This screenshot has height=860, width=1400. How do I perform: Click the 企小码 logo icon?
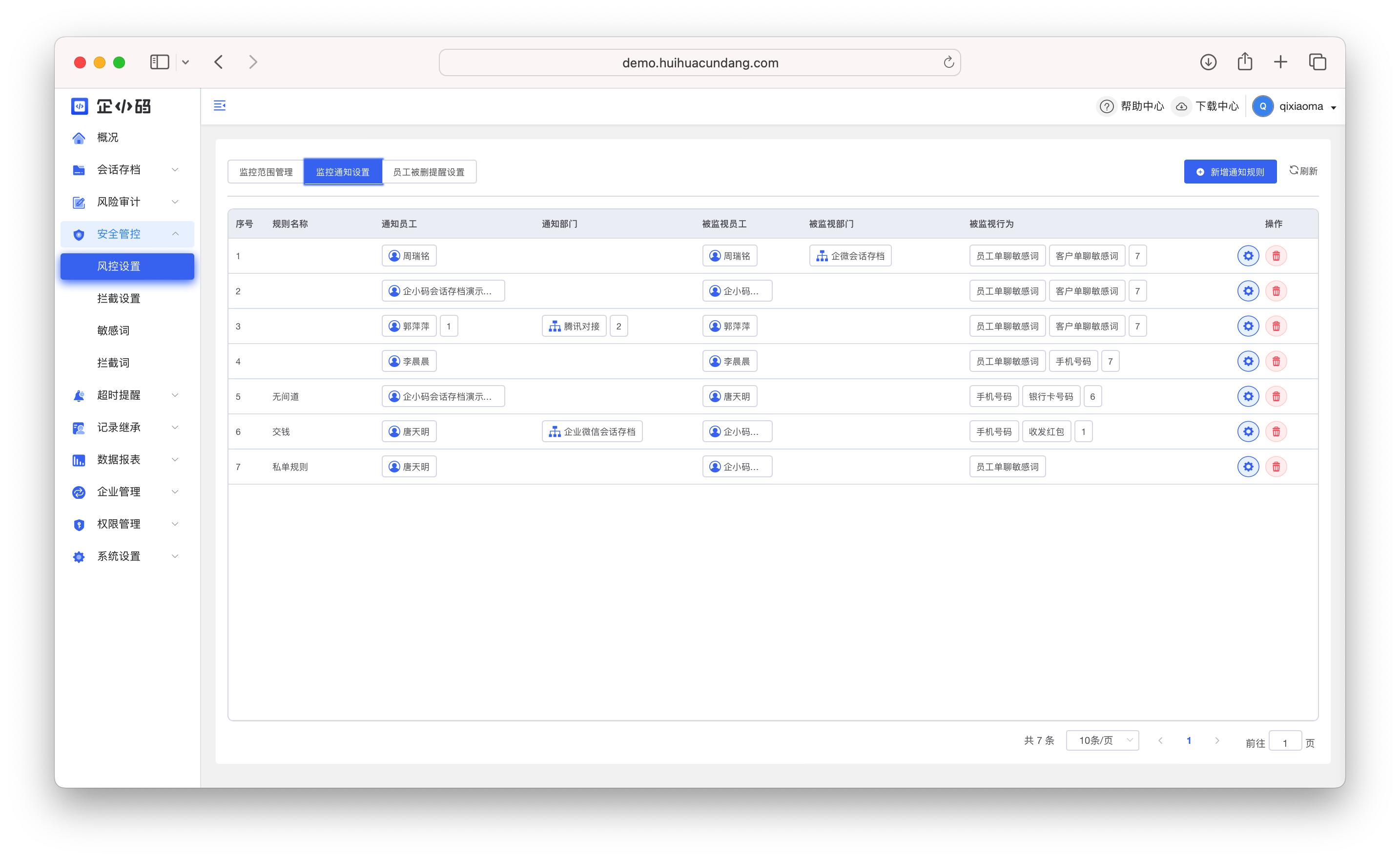80,106
